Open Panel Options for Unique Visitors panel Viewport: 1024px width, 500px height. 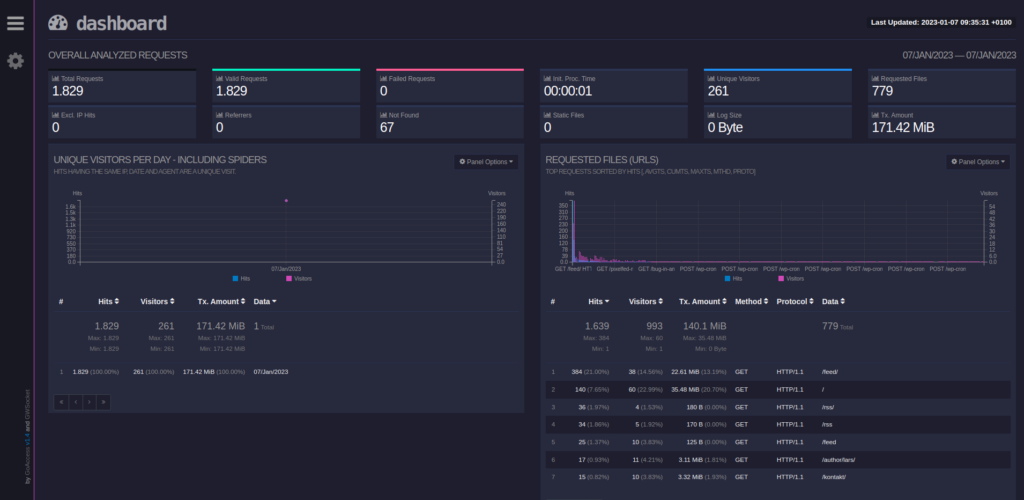pos(486,162)
